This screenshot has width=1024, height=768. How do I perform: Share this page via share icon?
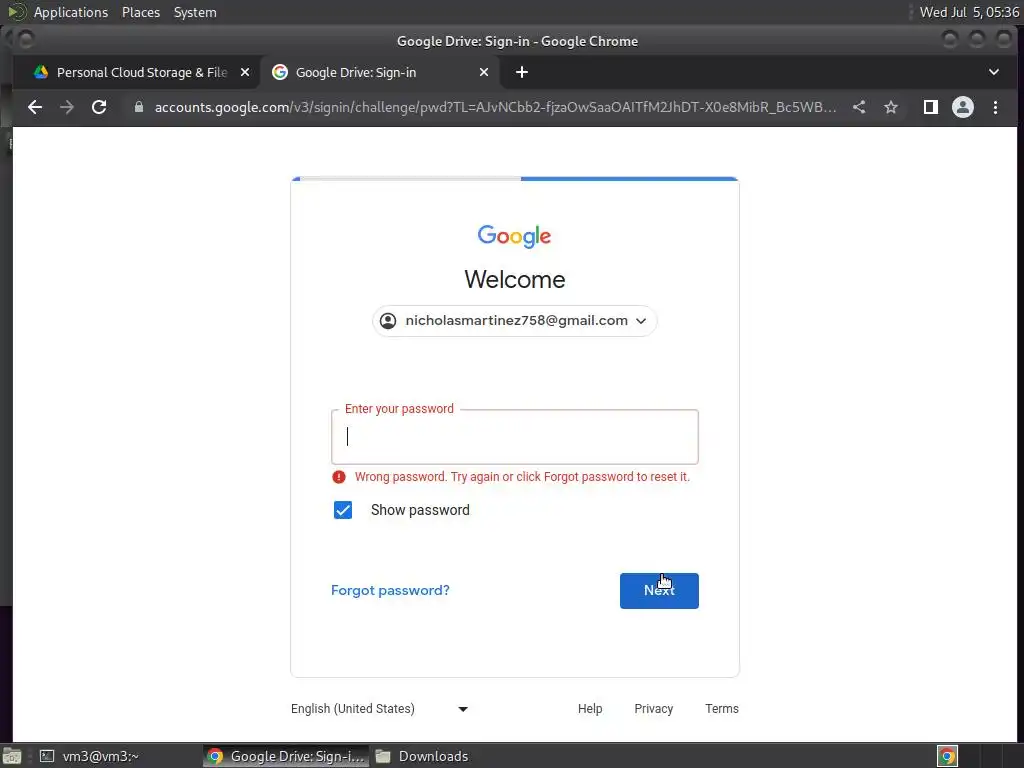[x=859, y=107]
